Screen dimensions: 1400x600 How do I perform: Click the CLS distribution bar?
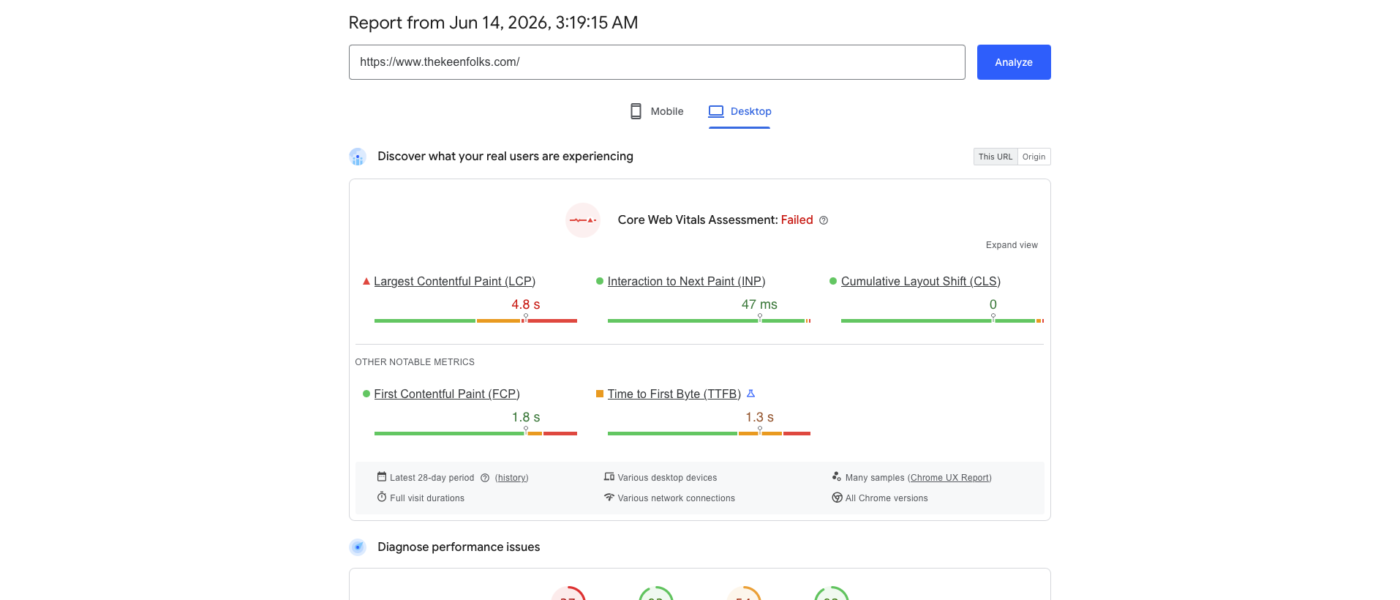tap(942, 321)
